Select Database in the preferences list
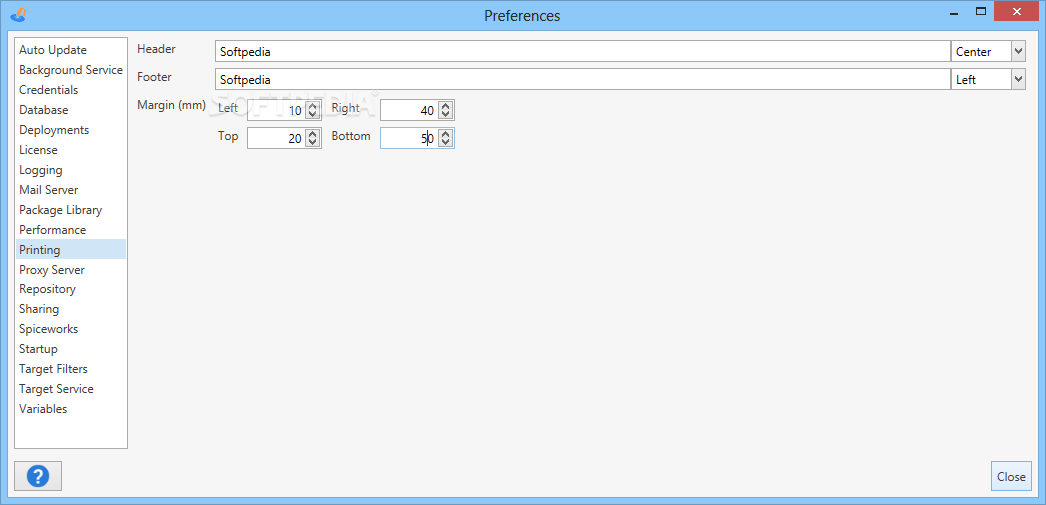 [x=71, y=110]
